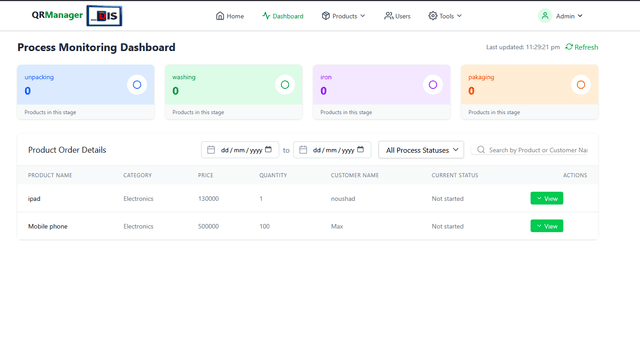Click the Dashboard activity pulse icon
640x364 pixels.
tap(266, 16)
